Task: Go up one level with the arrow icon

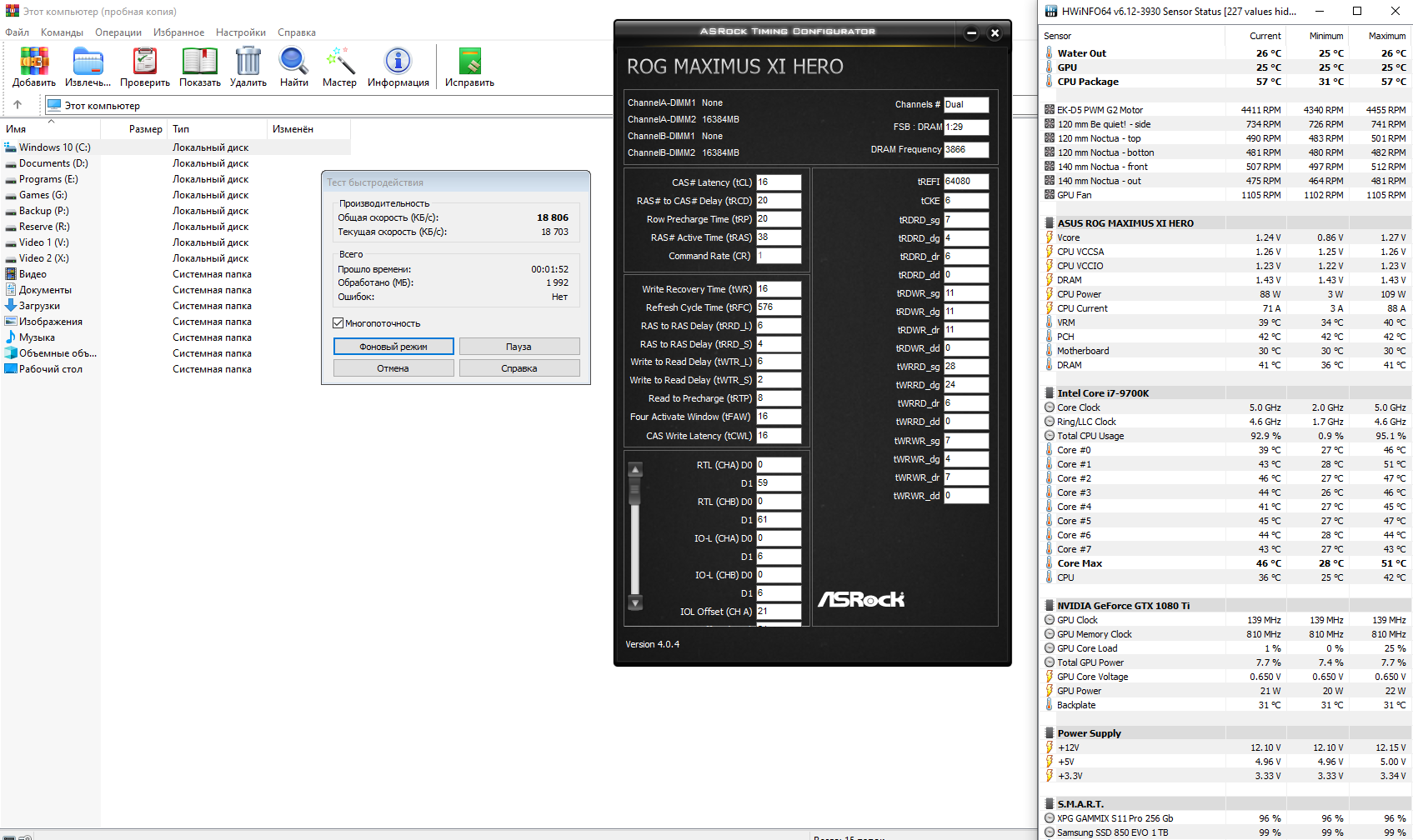Action: tap(18, 105)
